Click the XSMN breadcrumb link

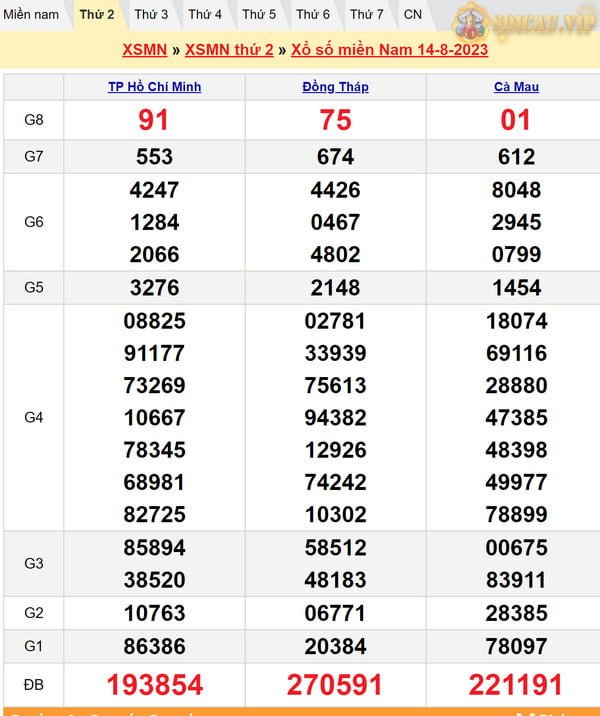[145, 50]
